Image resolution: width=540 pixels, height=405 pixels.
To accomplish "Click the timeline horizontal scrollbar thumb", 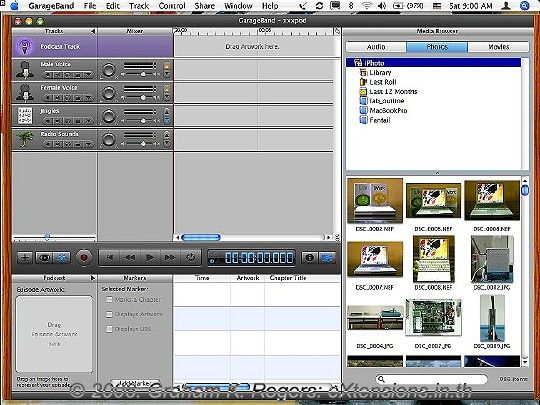I will pyautogui.click(x=201, y=237).
